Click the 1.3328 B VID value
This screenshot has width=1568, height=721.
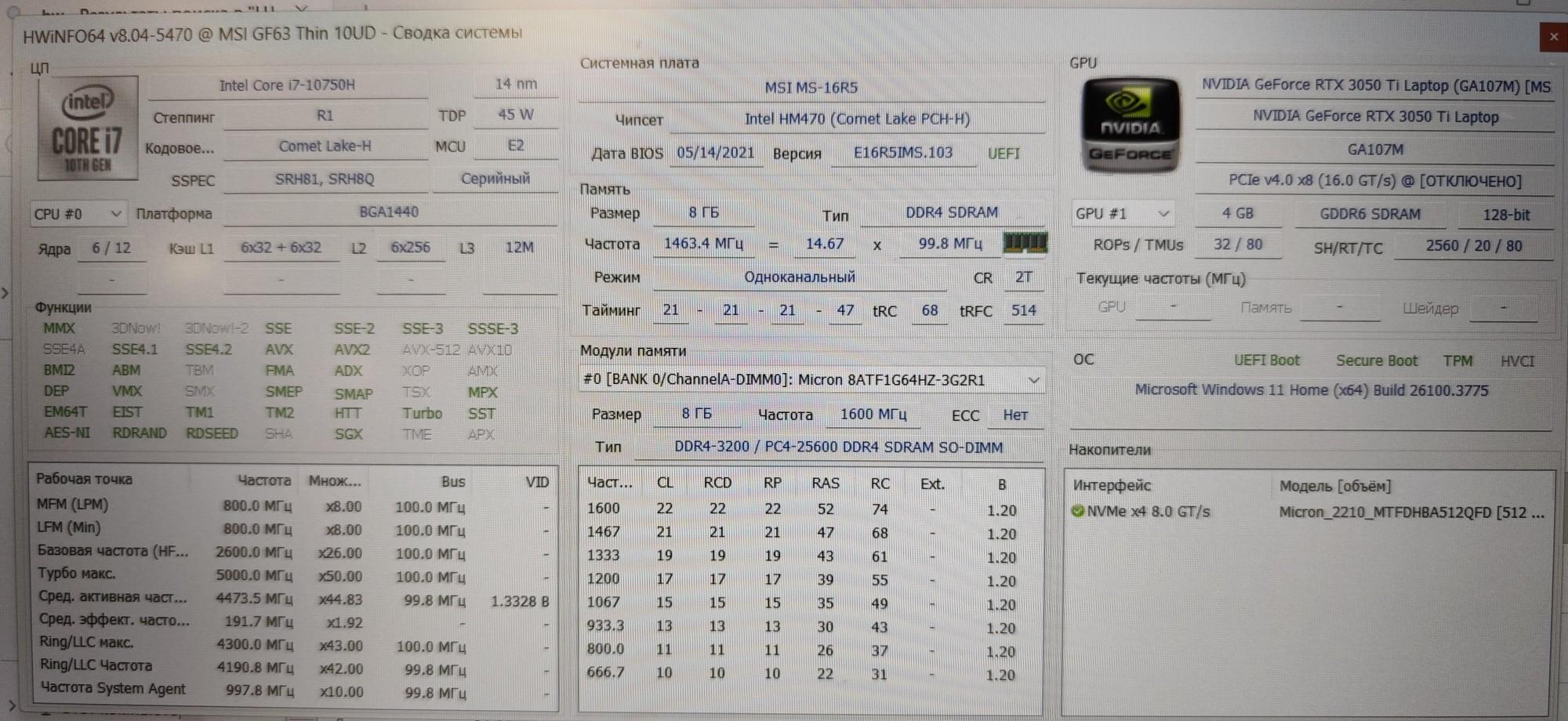pyautogui.click(x=520, y=601)
